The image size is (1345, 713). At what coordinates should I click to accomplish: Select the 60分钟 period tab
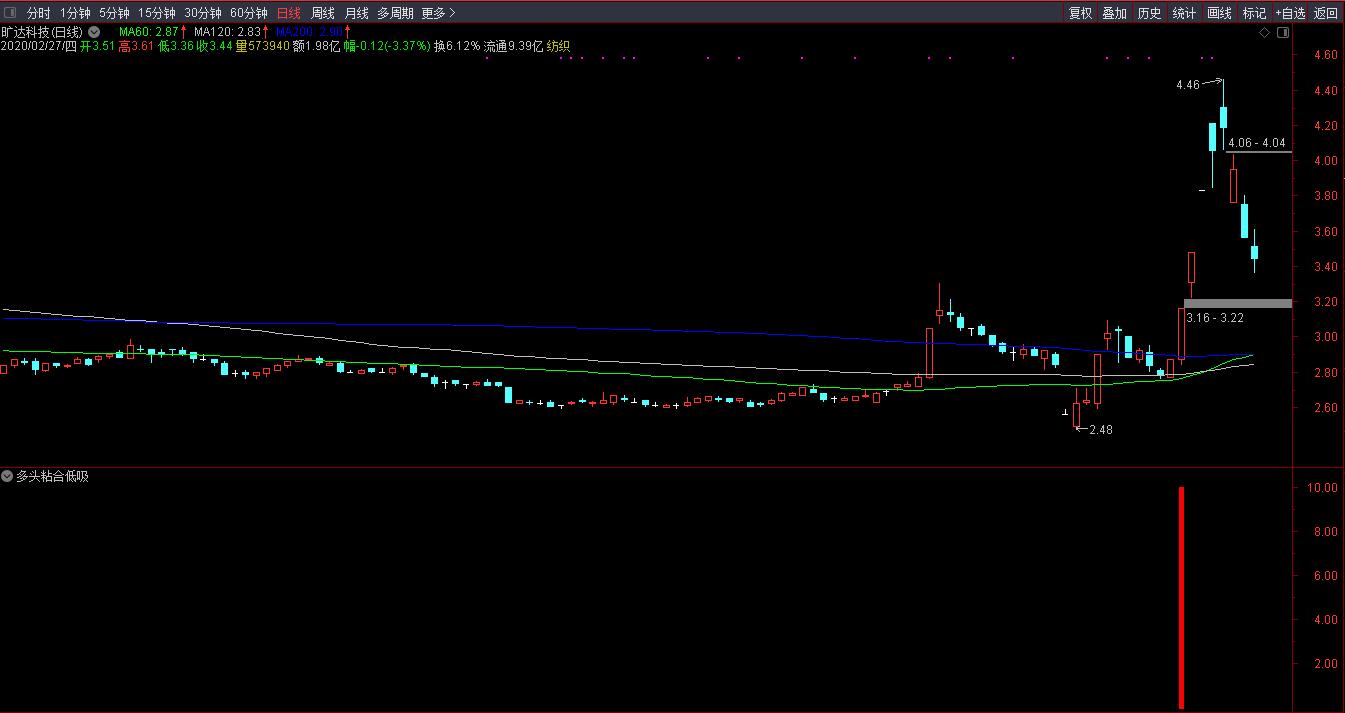tap(248, 13)
